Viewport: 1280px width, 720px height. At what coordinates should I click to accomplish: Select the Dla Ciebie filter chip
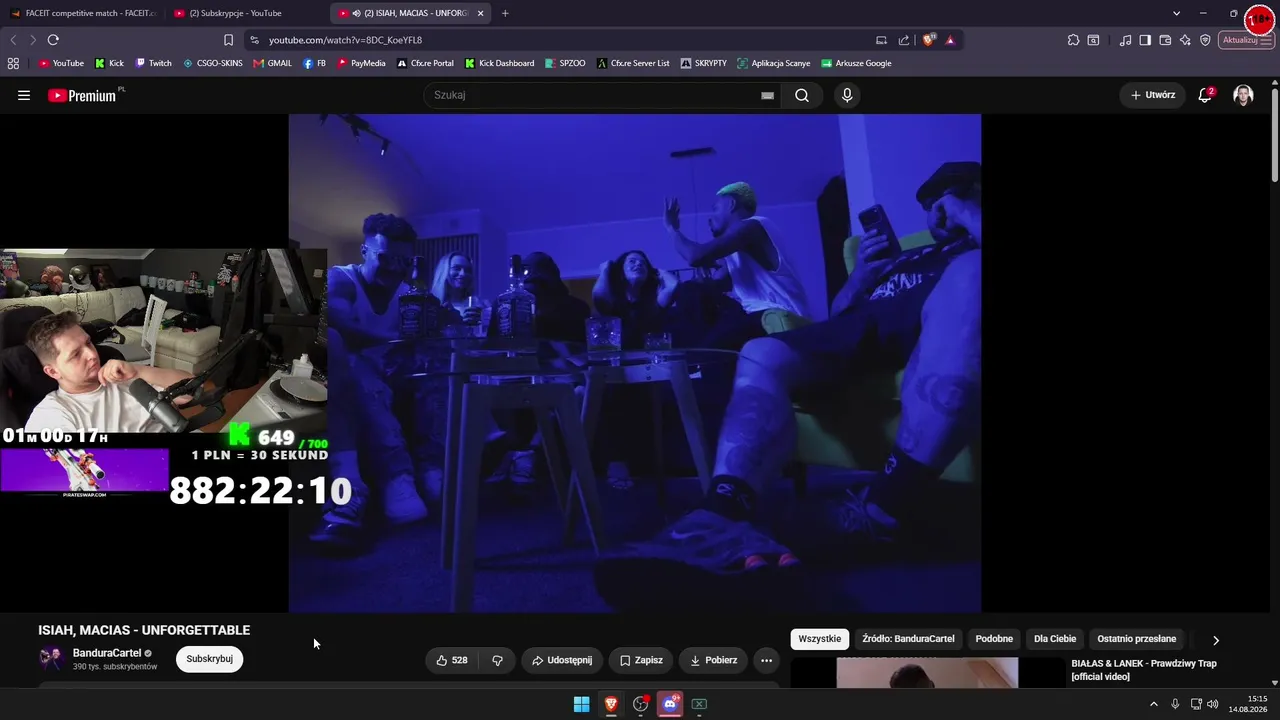click(x=1055, y=639)
